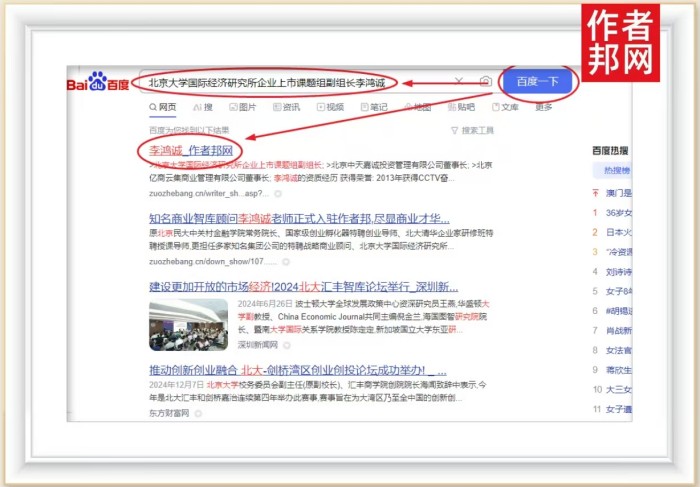Click the forum conference thumbnail image

click(188, 324)
